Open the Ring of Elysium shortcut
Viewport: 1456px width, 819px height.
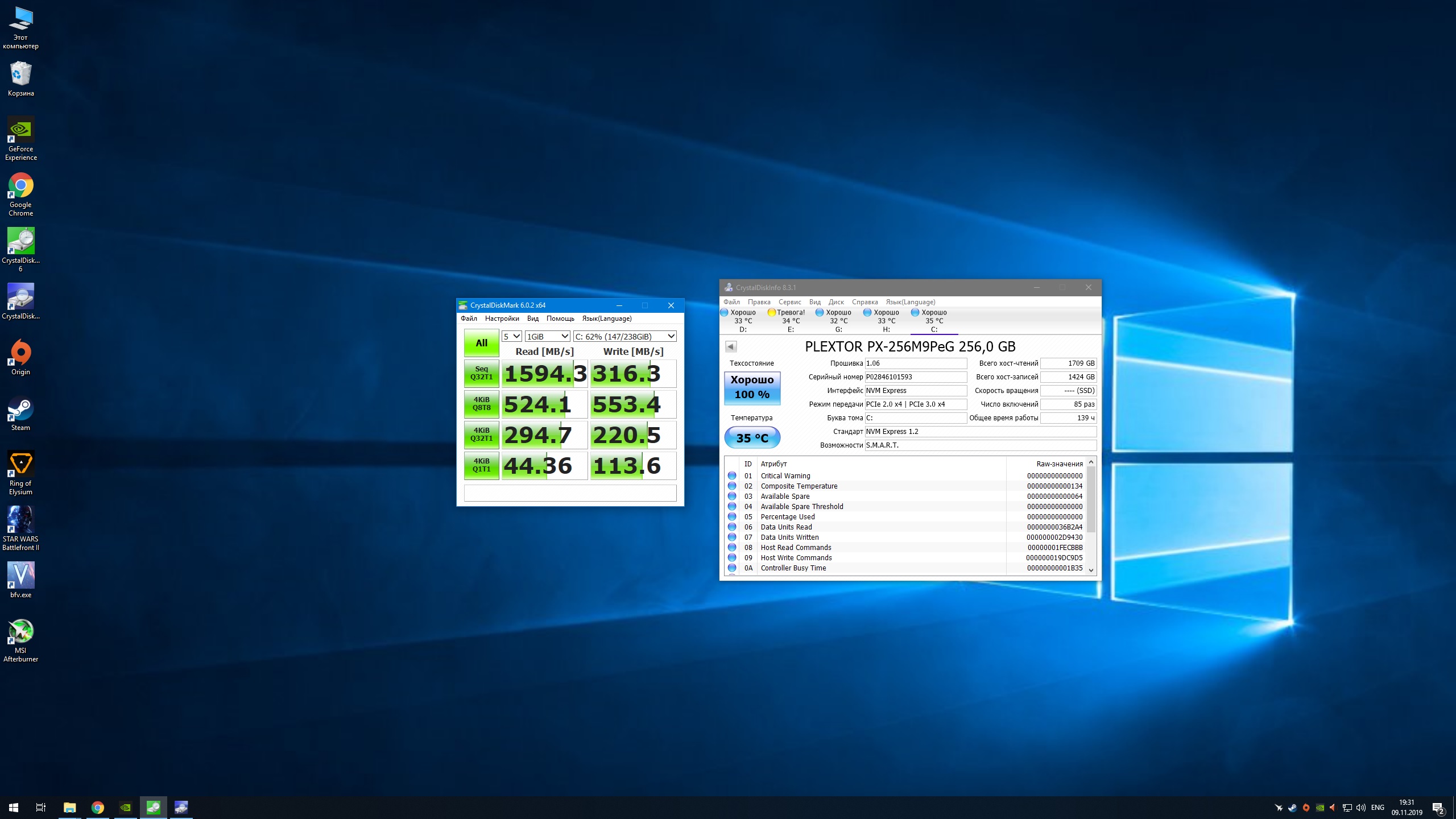pyautogui.click(x=20, y=465)
